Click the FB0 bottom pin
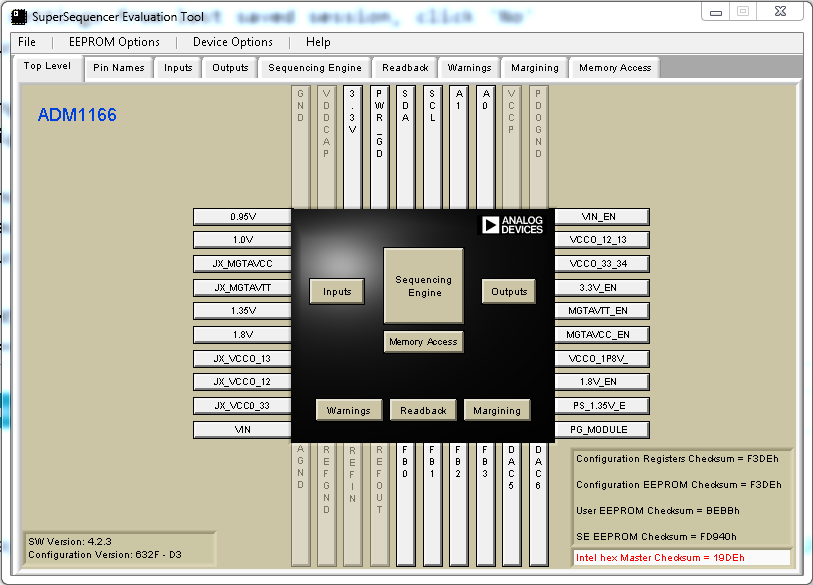Image resolution: width=813 pixels, height=585 pixels. point(405,504)
